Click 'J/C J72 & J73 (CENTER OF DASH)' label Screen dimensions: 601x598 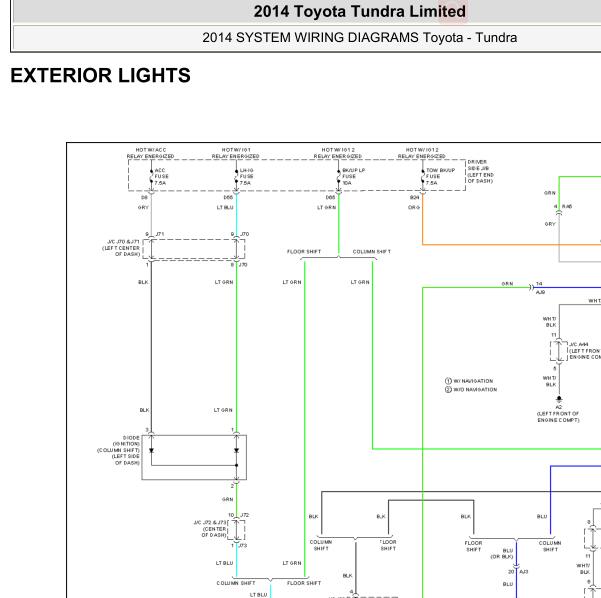[210, 529]
